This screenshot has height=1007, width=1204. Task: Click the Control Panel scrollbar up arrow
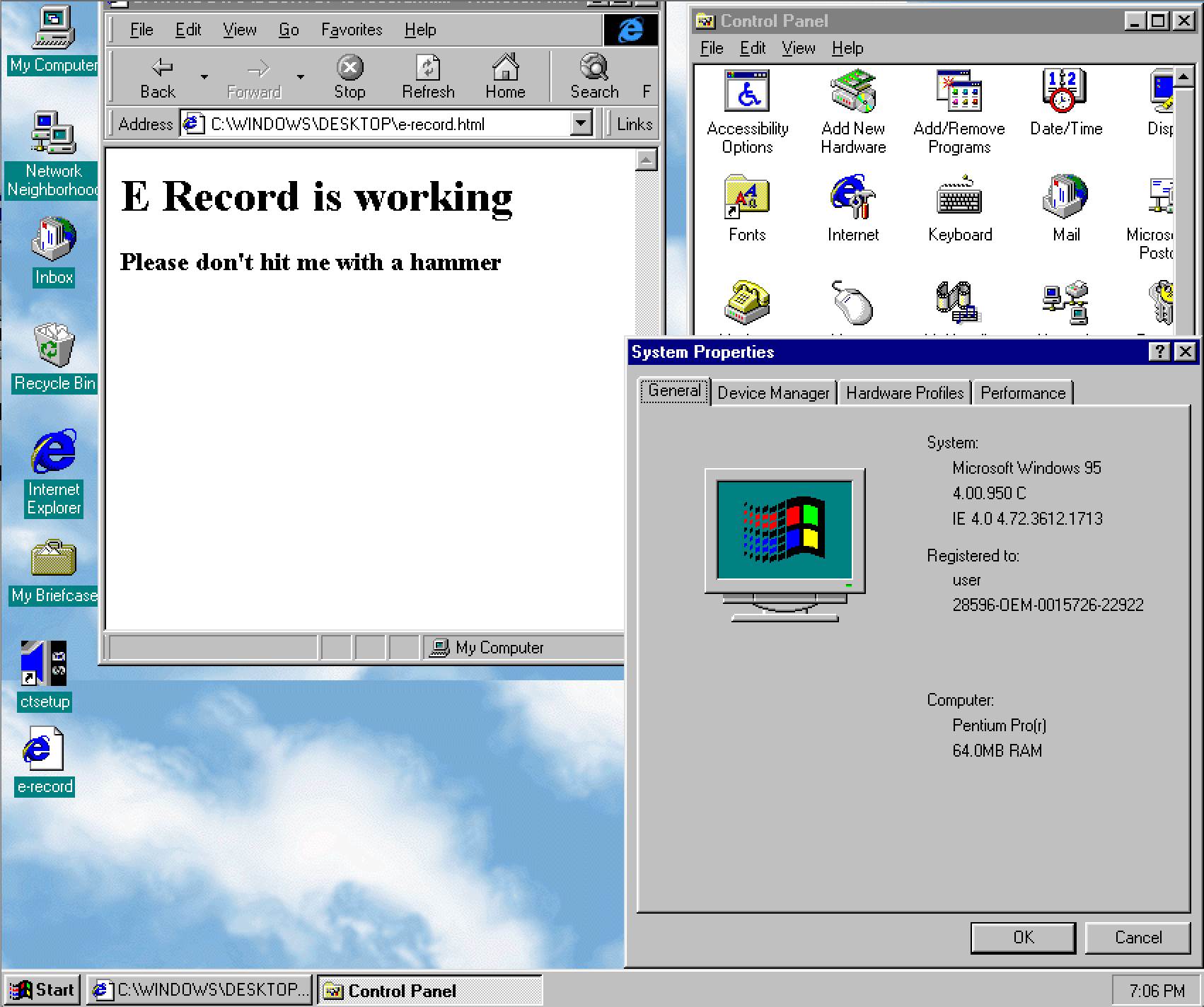click(x=1183, y=76)
